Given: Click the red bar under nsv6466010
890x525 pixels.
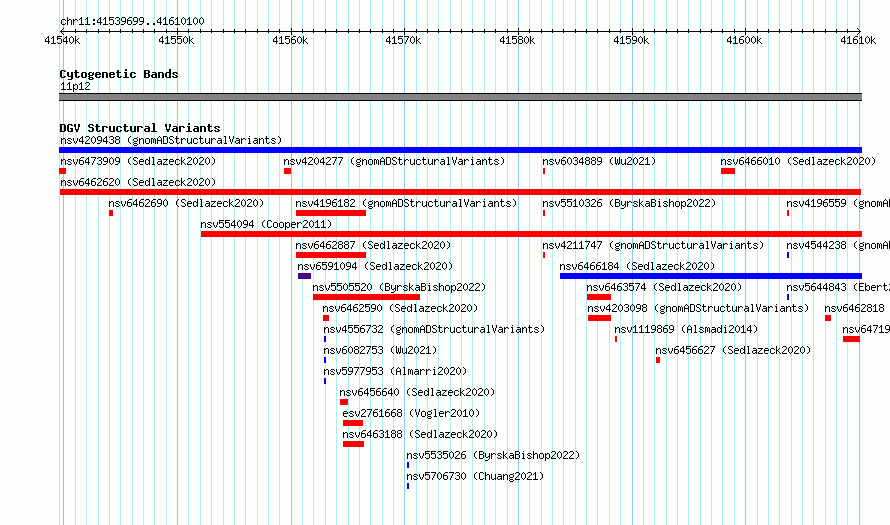Looking at the screenshot, I should (x=728, y=171).
